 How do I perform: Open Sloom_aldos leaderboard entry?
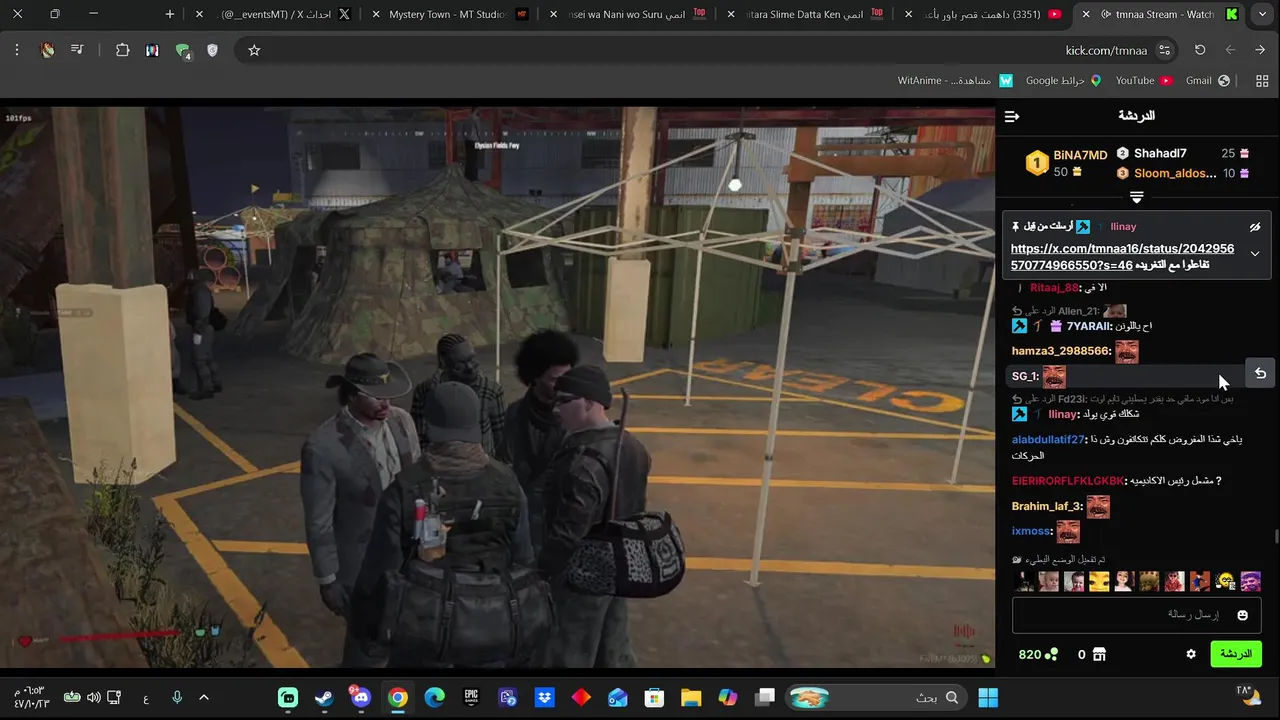pyautogui.click(x=1175, y=173)
